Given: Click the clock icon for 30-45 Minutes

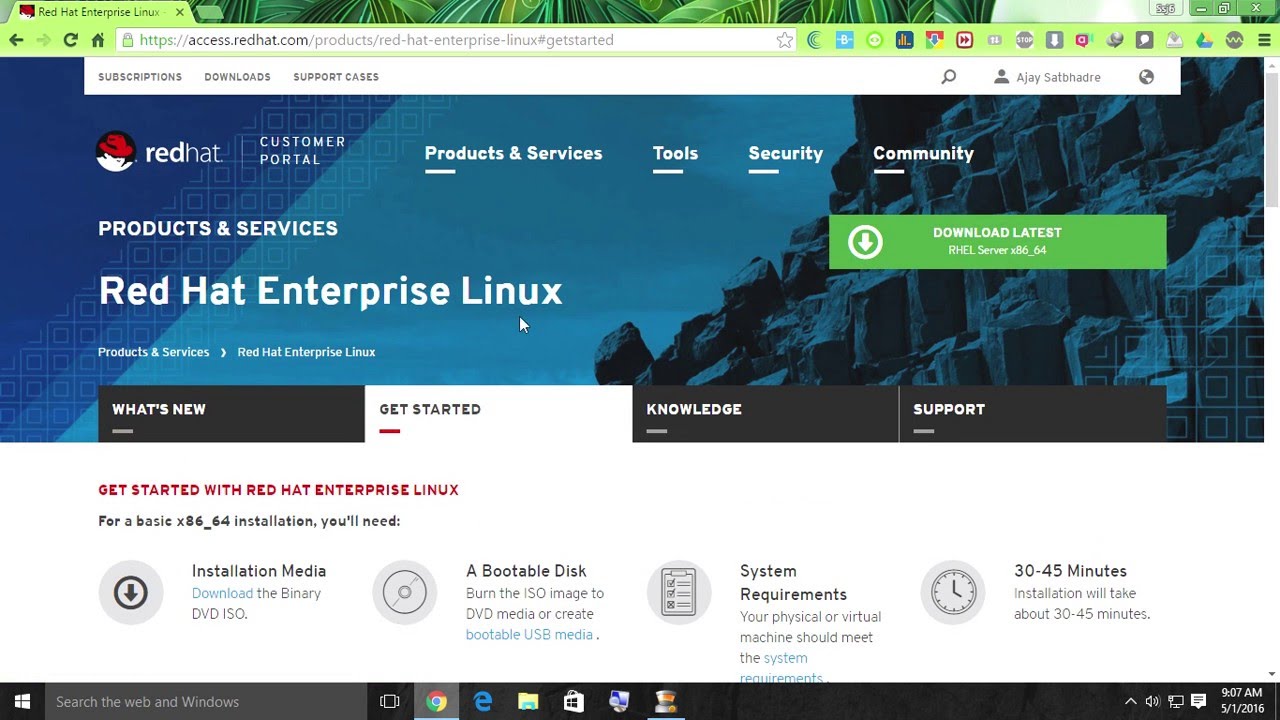Looking at the screenshot, I should pyautogui.click(x=953, y=593).
